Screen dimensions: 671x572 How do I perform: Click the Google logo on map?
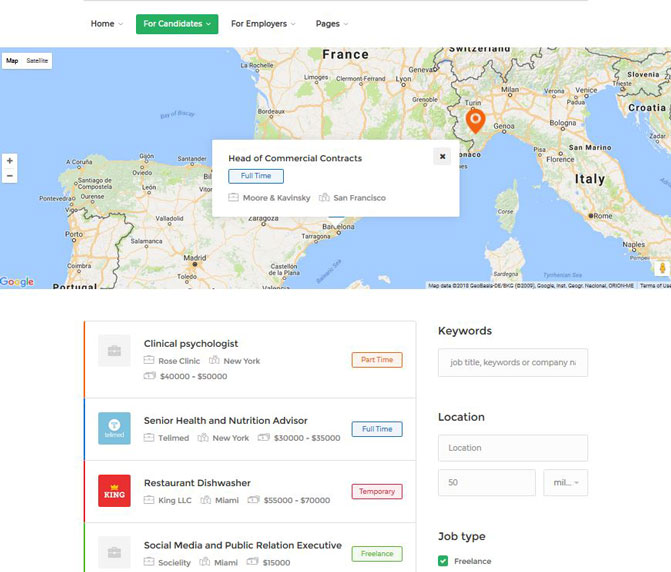click(x=17, y=282)
